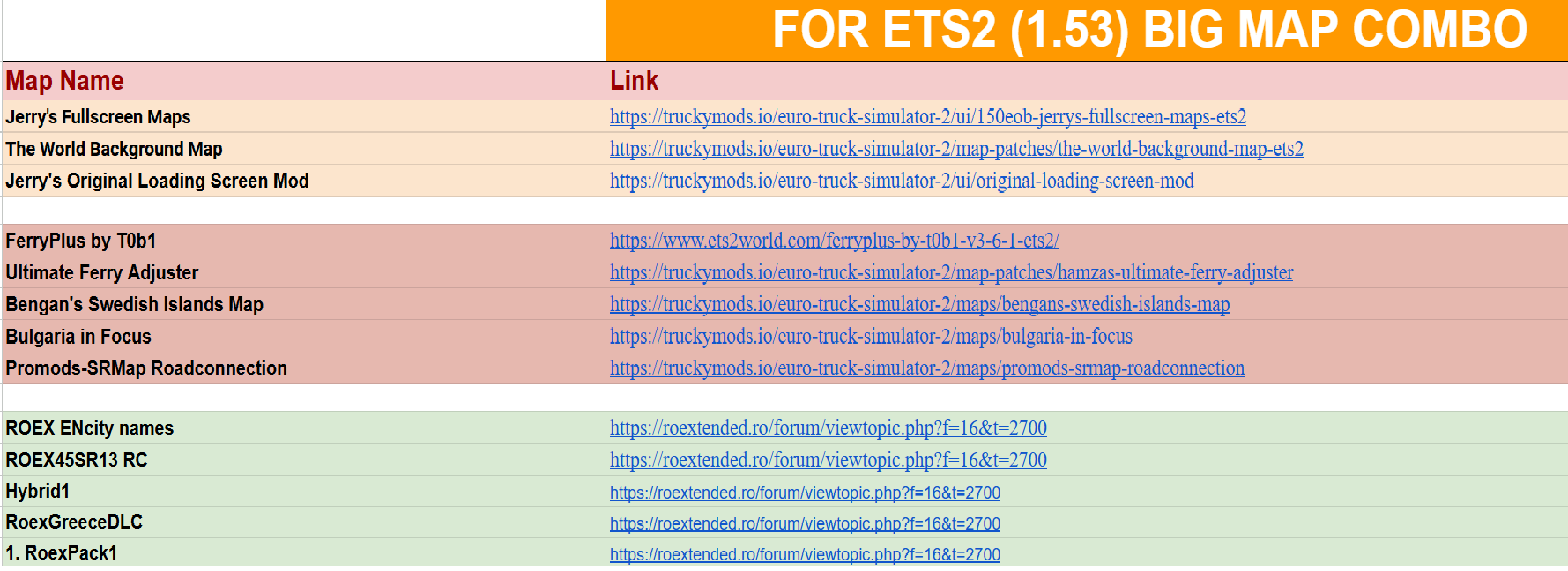This screenshot has height=571, width=1568.
Task: Select the Map Name header cell
Action: pyautogui.click(x=304, y=80)
